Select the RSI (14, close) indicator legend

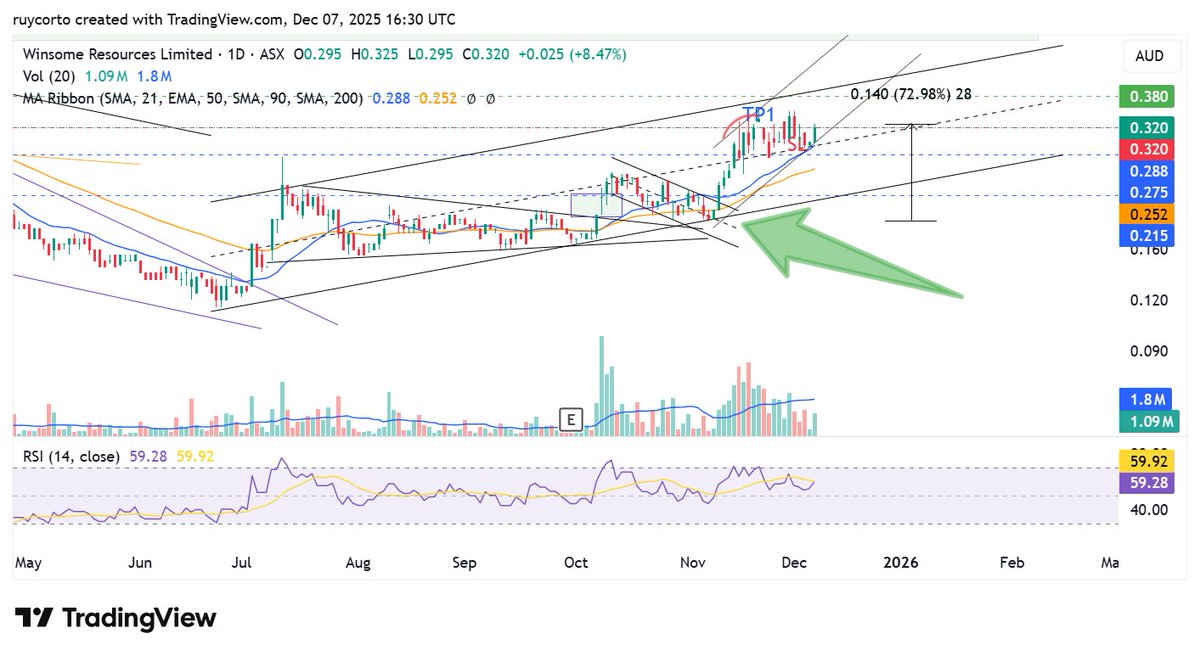click(72, 456)
